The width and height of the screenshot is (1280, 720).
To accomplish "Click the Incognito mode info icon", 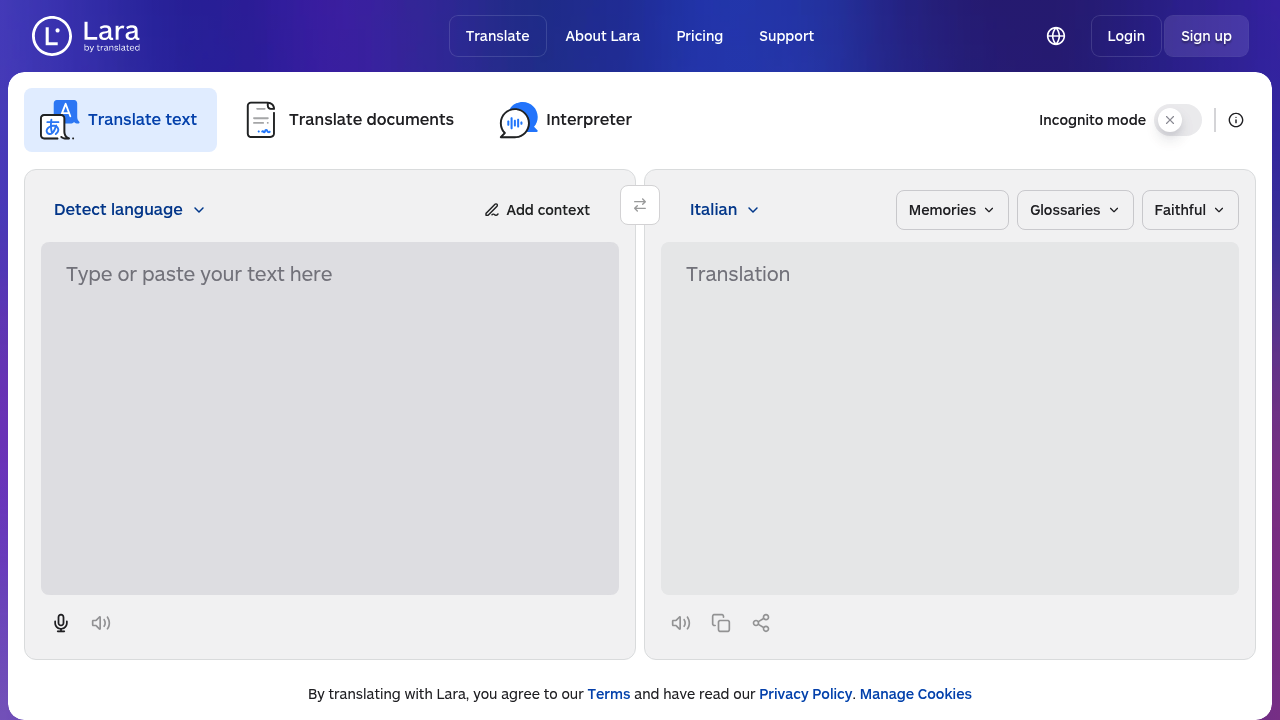I will point(1236,120).
